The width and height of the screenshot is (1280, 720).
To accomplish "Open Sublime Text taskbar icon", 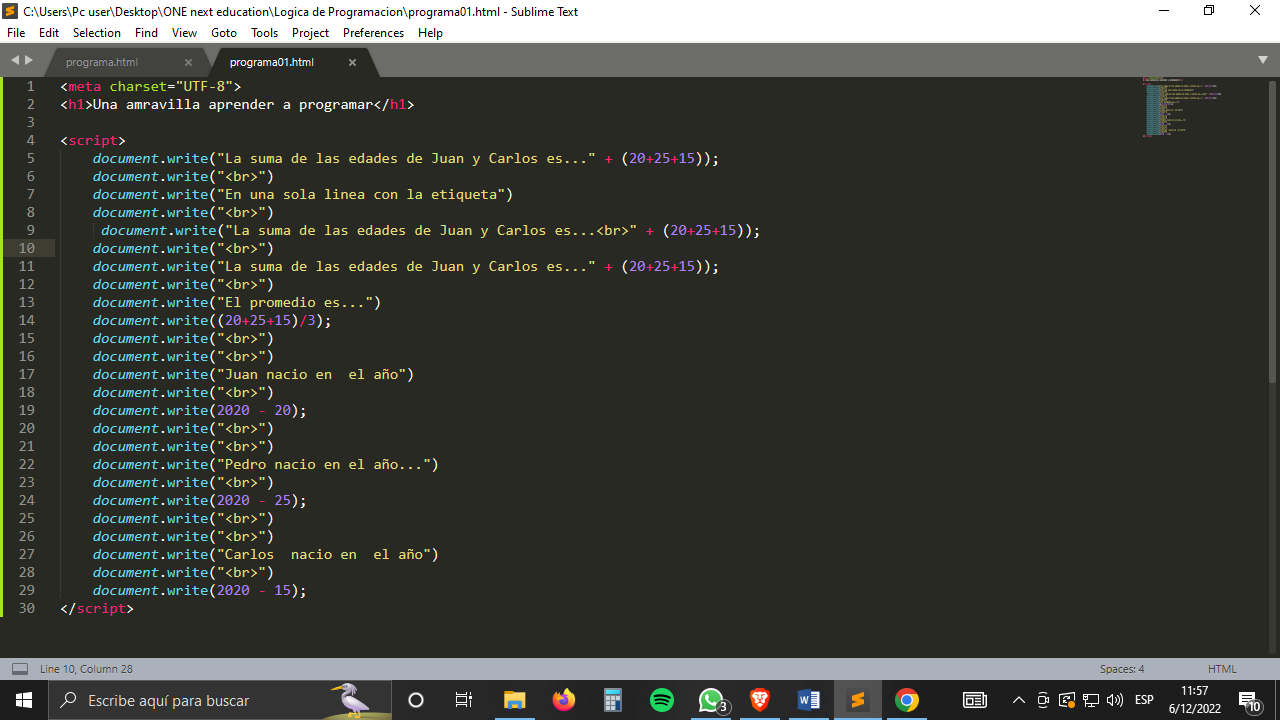I will click(857, 700).
